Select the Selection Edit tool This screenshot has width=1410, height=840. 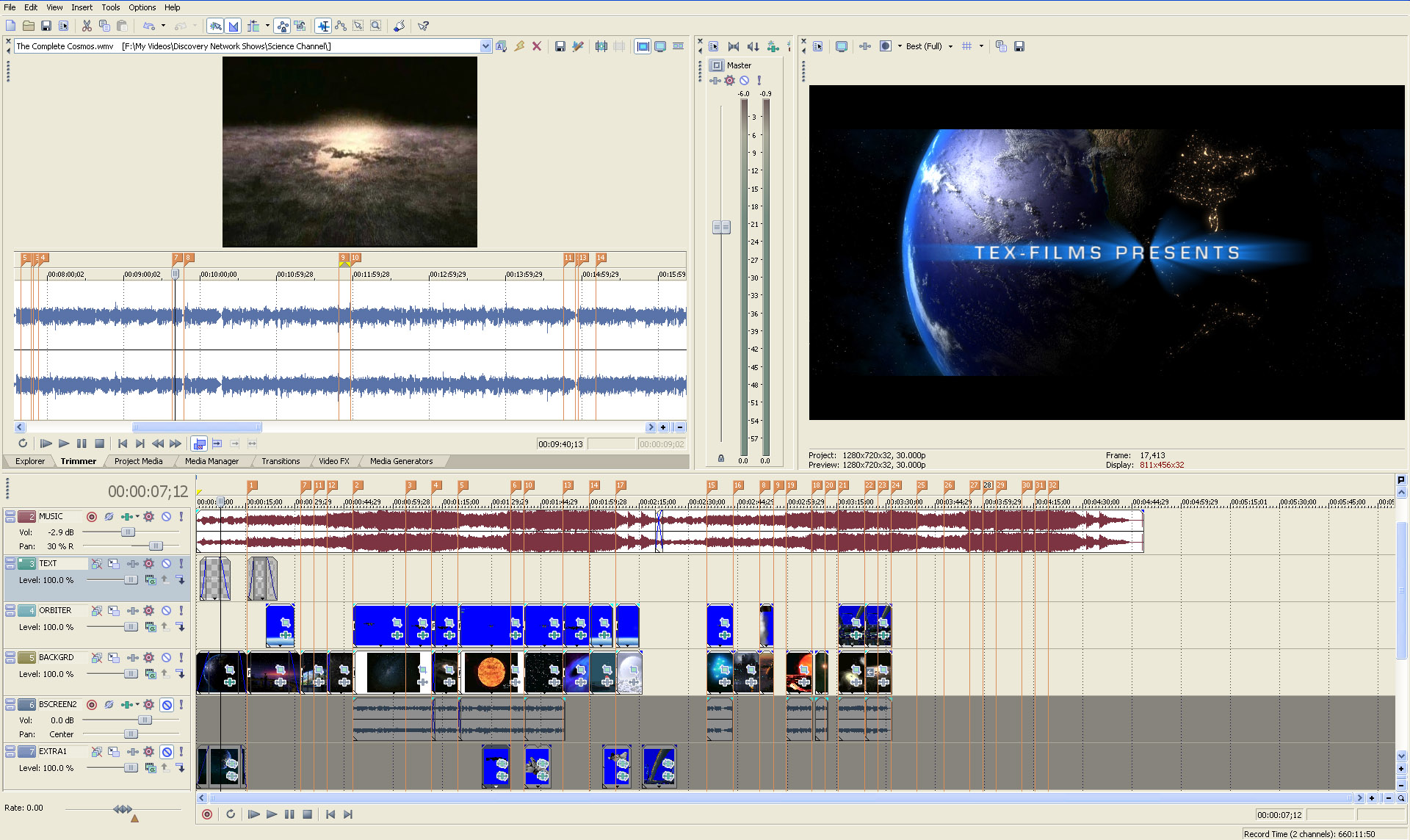coord(358,26)
